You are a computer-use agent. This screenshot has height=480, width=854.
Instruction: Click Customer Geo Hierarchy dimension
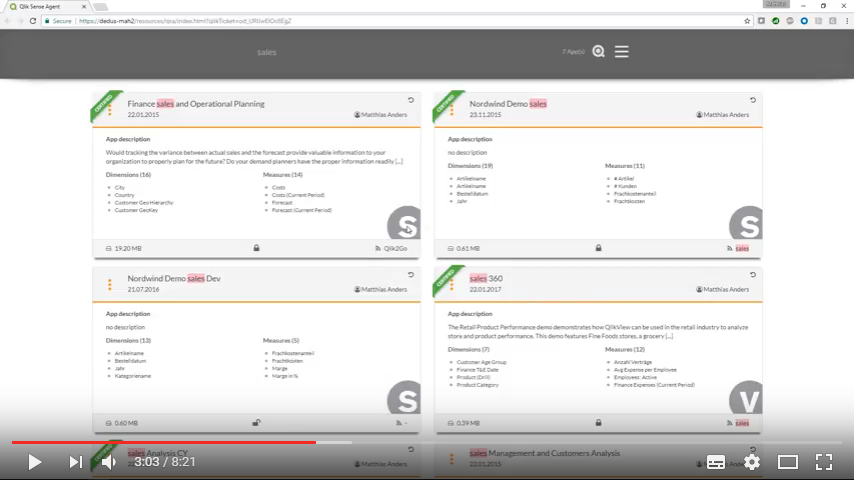point(144,203)
